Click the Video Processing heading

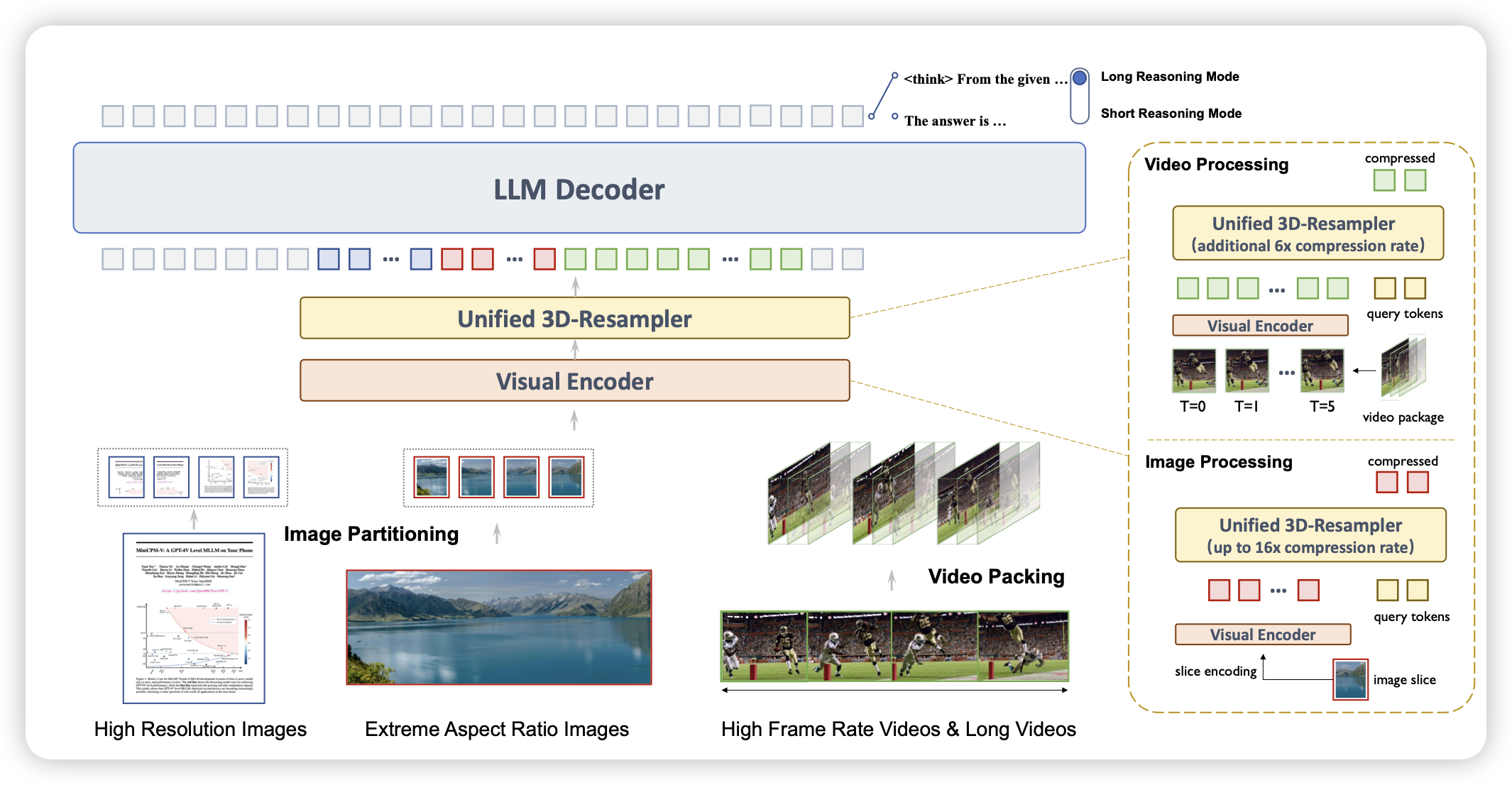coord(1216,165)
